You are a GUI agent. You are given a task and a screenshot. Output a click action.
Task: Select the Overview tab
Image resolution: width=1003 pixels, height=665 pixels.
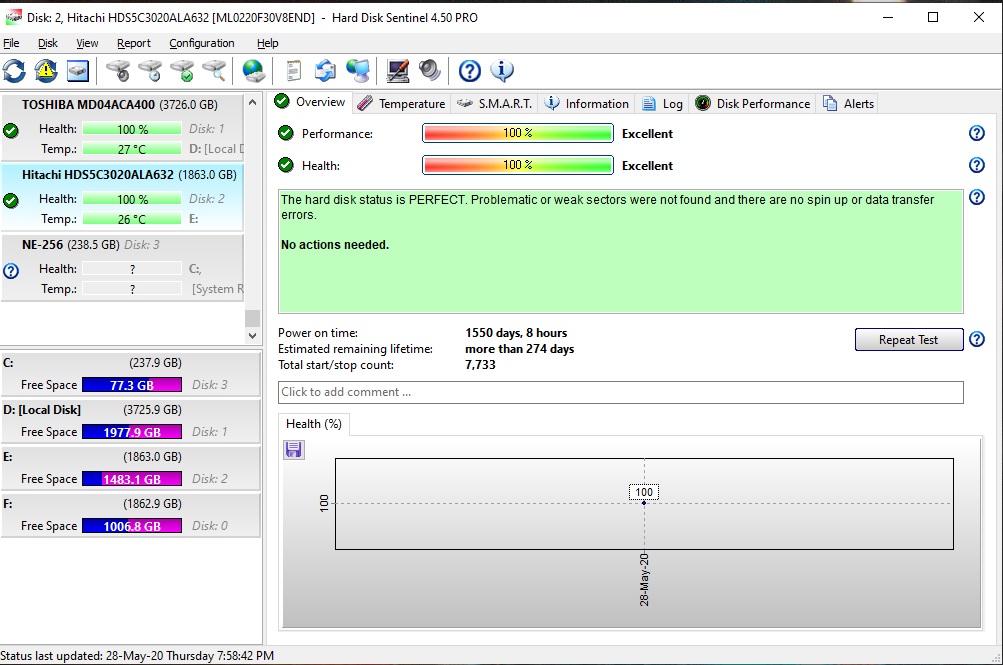pyautogui.click(x=310, y=102)
